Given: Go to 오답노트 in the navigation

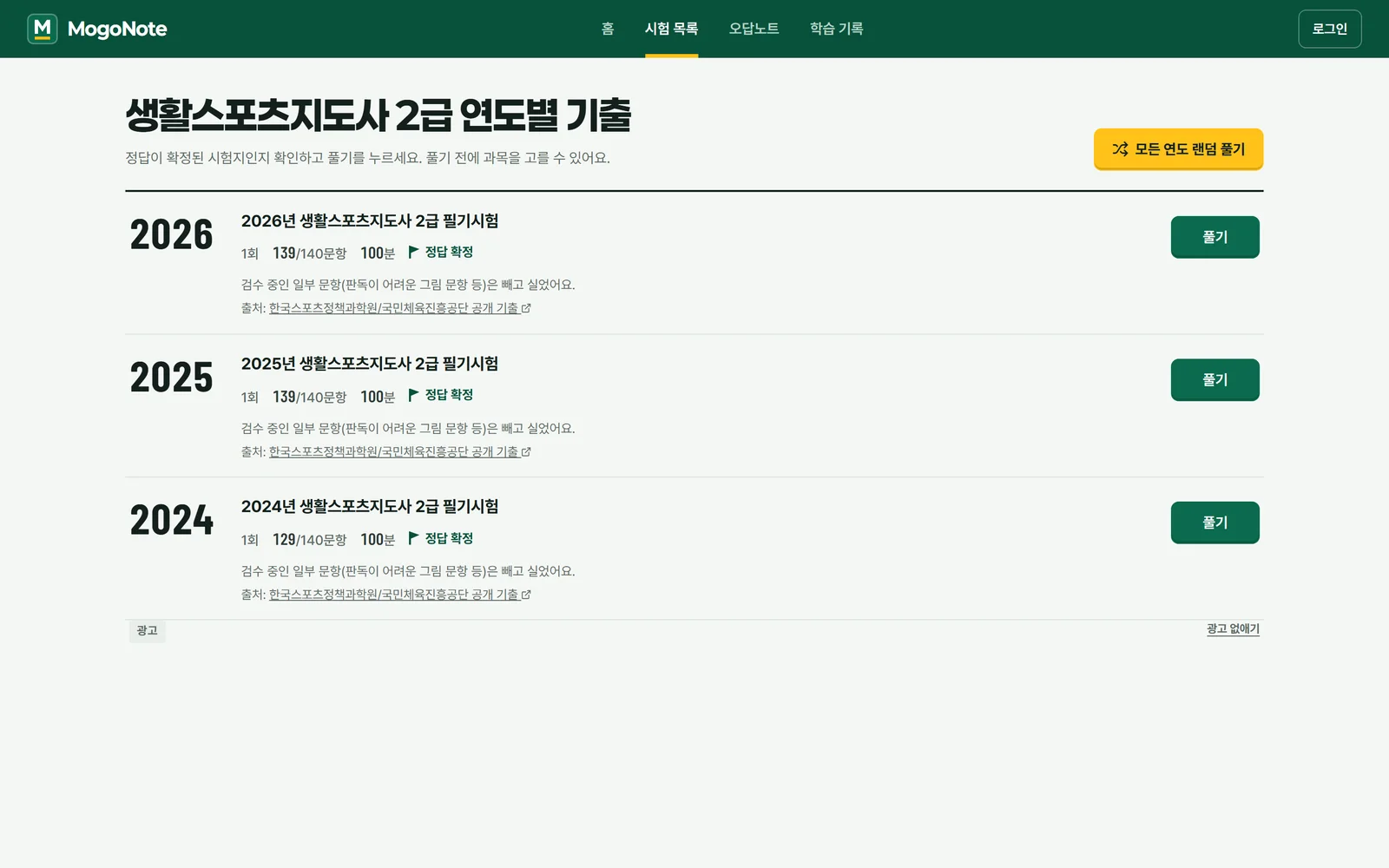Looking at the screenshot, I should [754, 29].
